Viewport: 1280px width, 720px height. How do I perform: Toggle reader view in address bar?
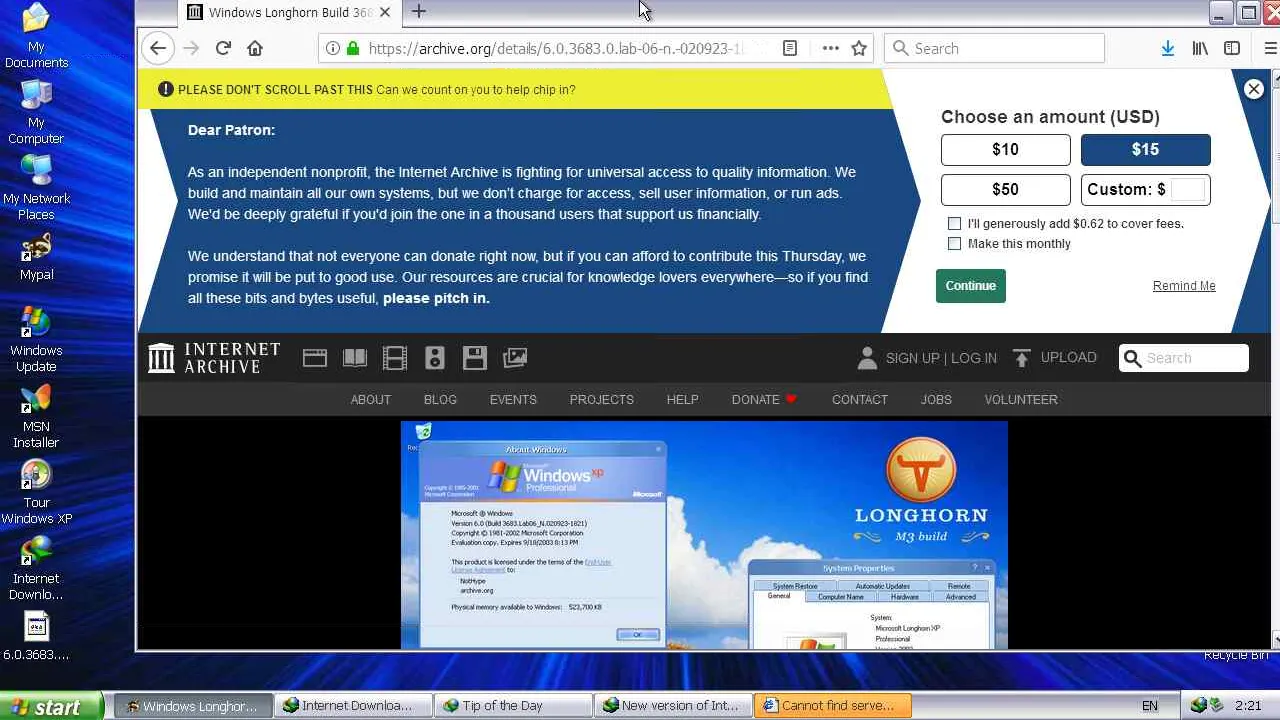(x=790, y=48)
